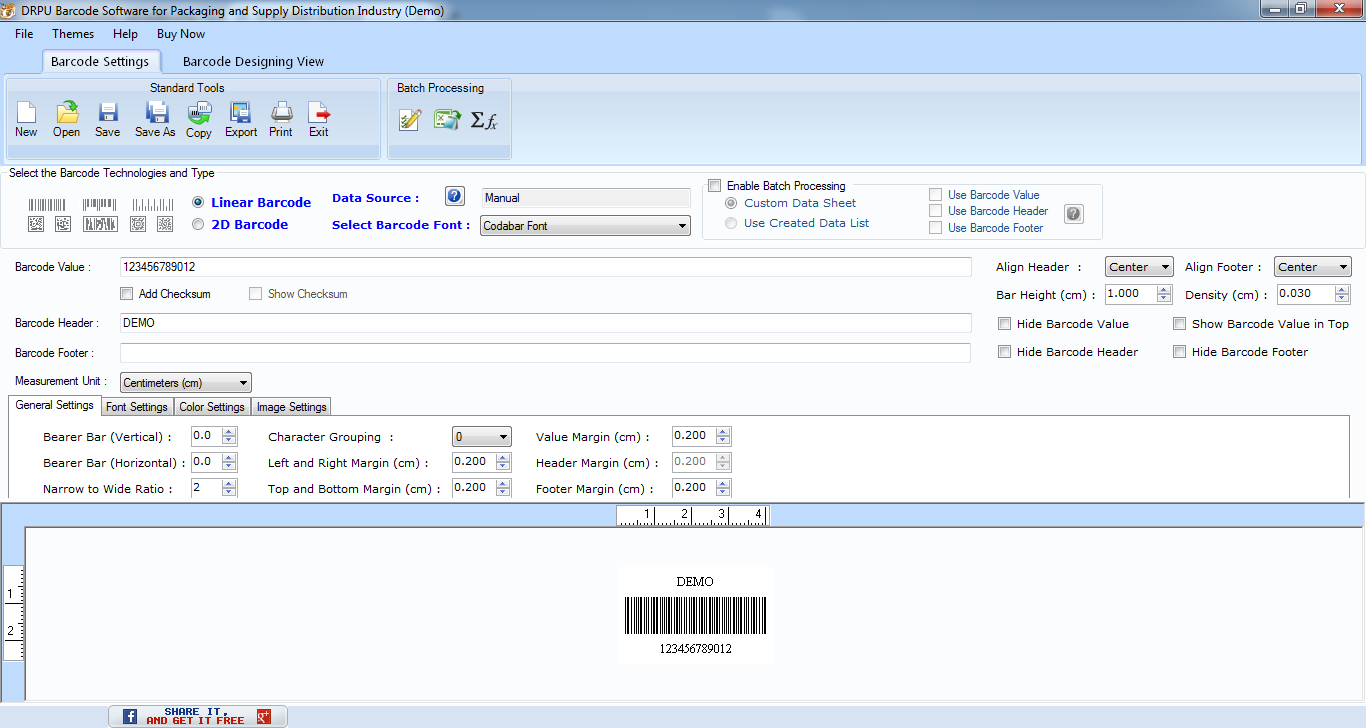Click the batch Excel import icon
Viewport: 1366px width, 728px height.
(447, 120)
